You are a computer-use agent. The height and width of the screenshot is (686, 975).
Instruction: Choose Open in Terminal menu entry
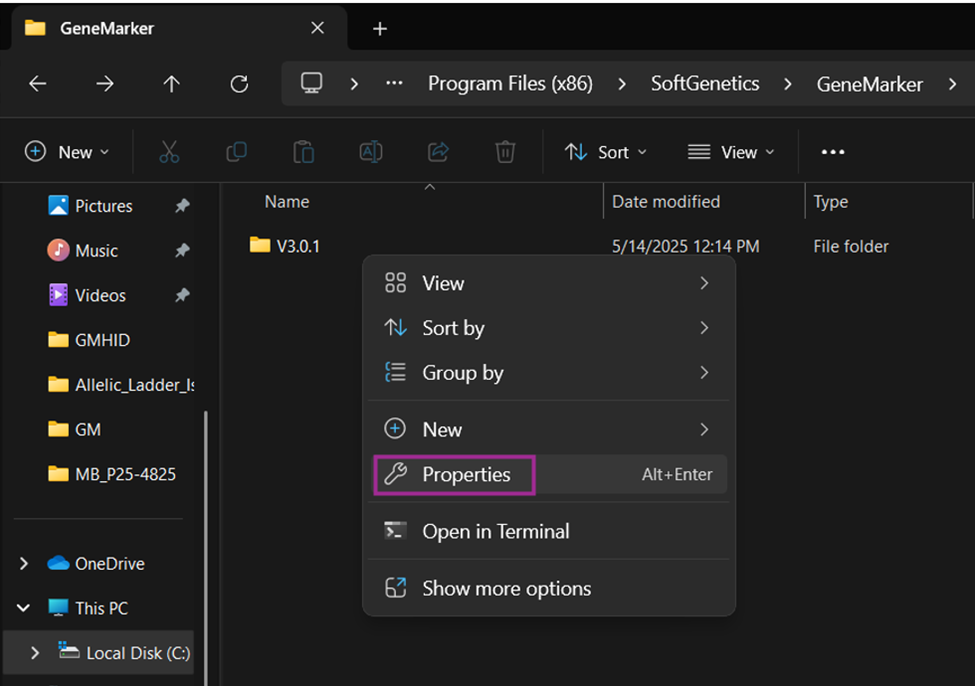[x=495, y=532]
